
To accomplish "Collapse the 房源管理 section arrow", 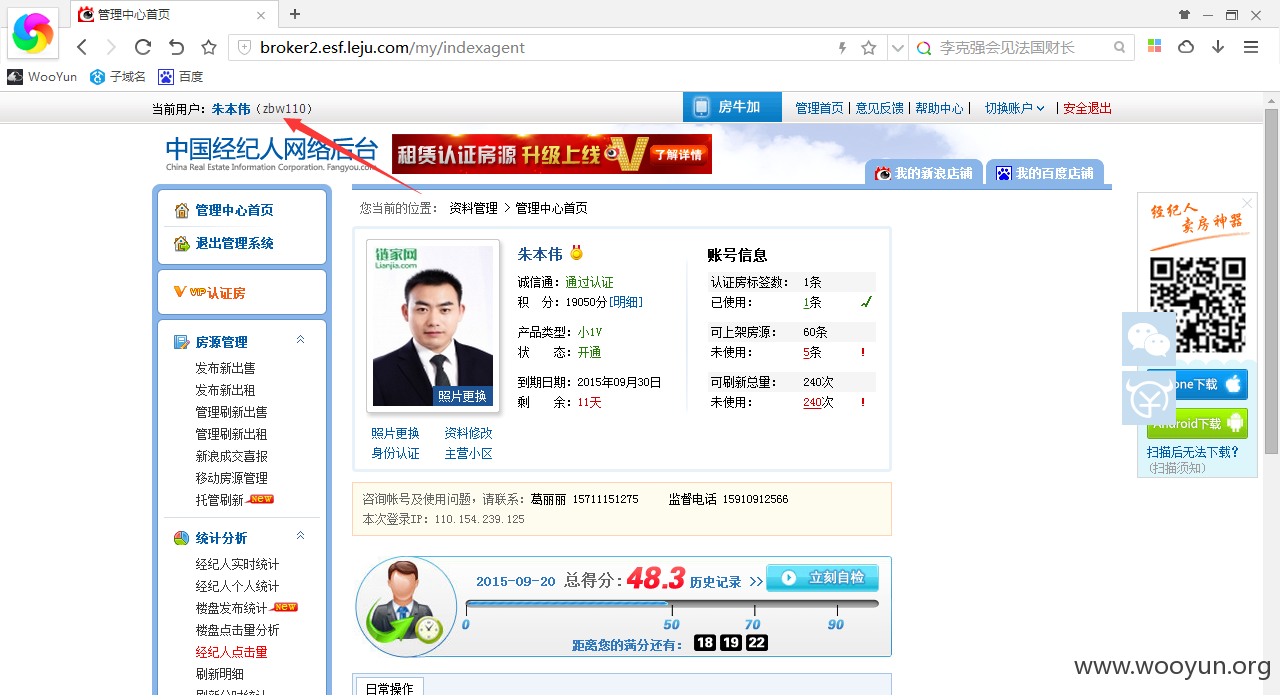I will [x=300, y=340].
